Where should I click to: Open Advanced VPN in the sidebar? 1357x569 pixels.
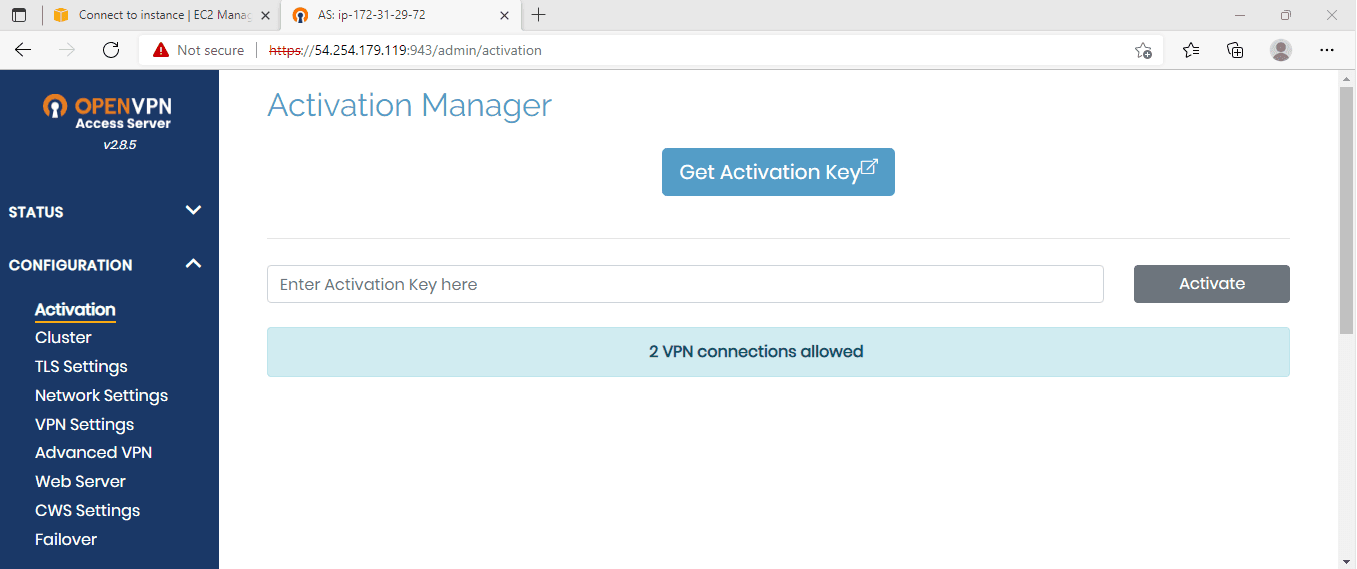pyautogui.click(x=93, y=453)
